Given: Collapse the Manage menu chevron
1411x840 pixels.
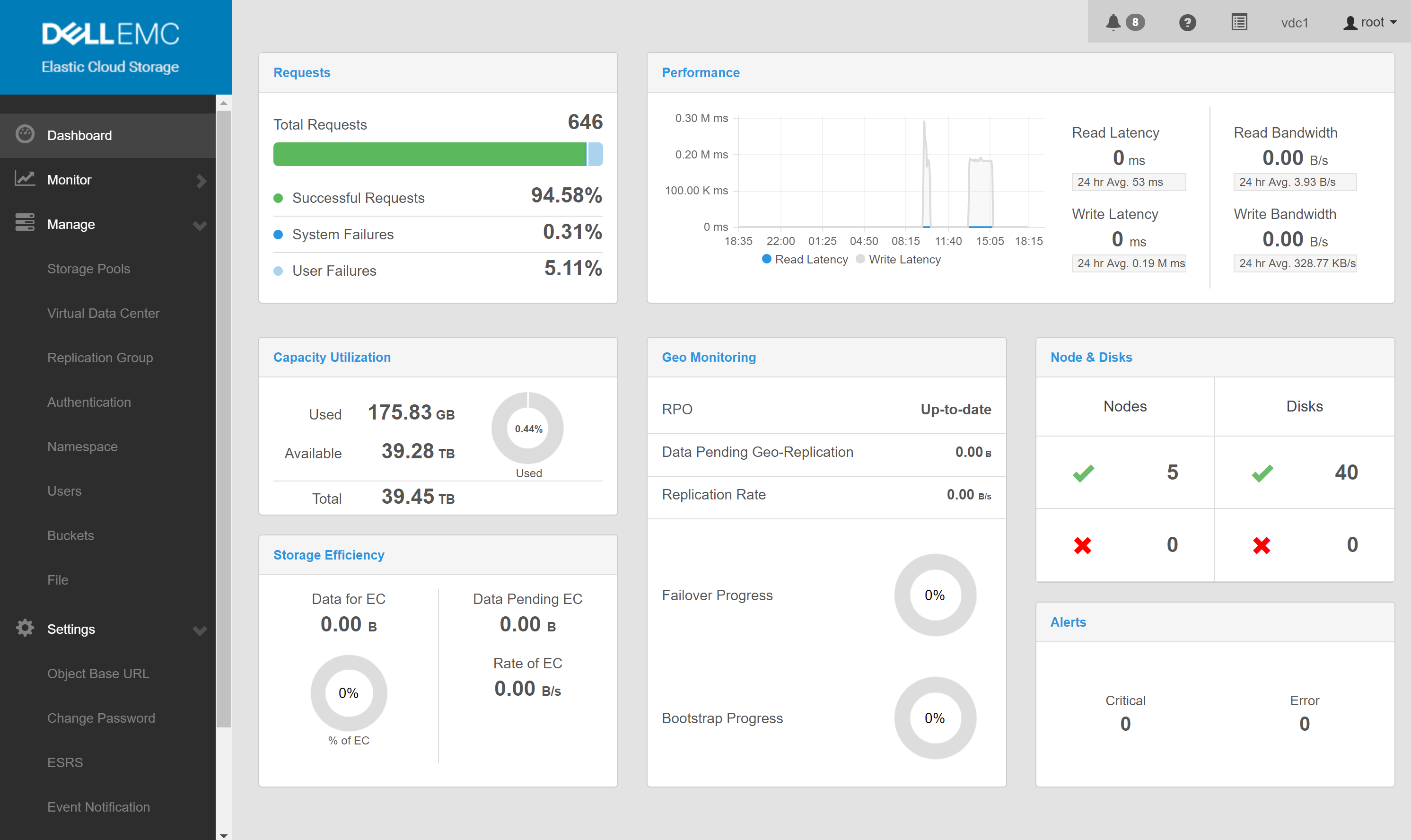Looking at the screenshot, I should [200, 225].
